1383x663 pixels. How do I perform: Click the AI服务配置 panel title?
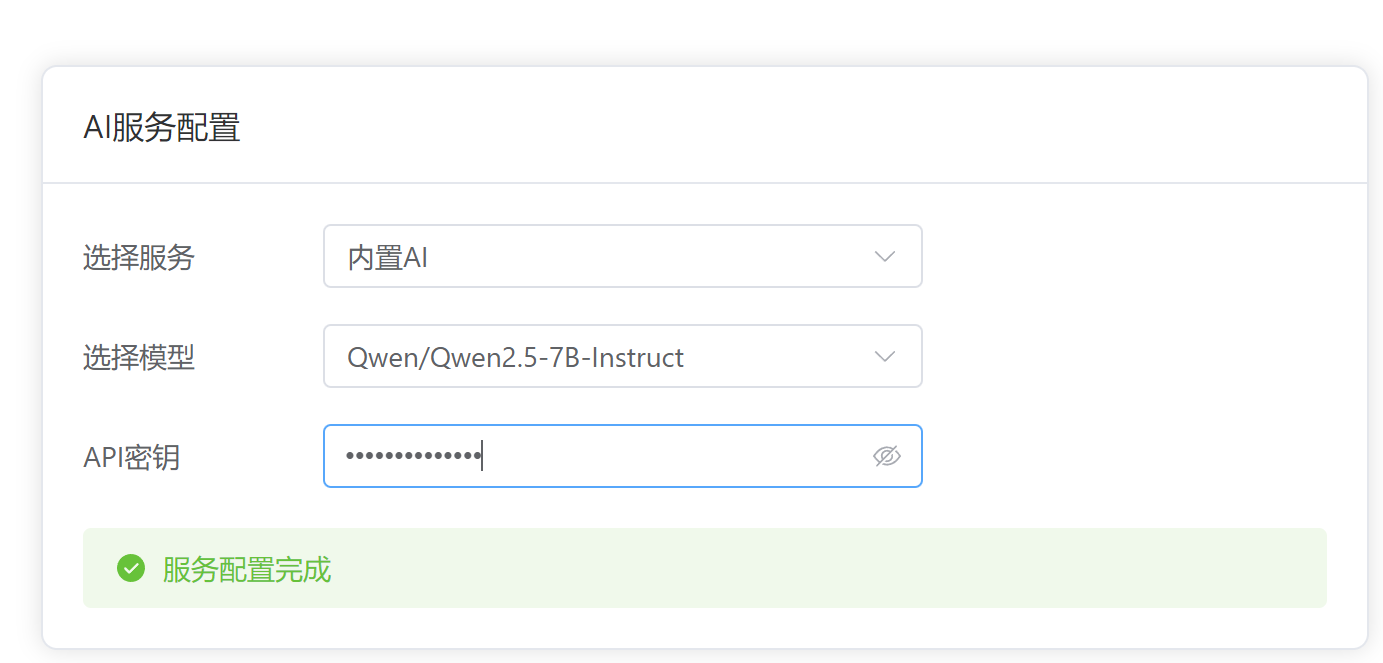click(162, 128)
